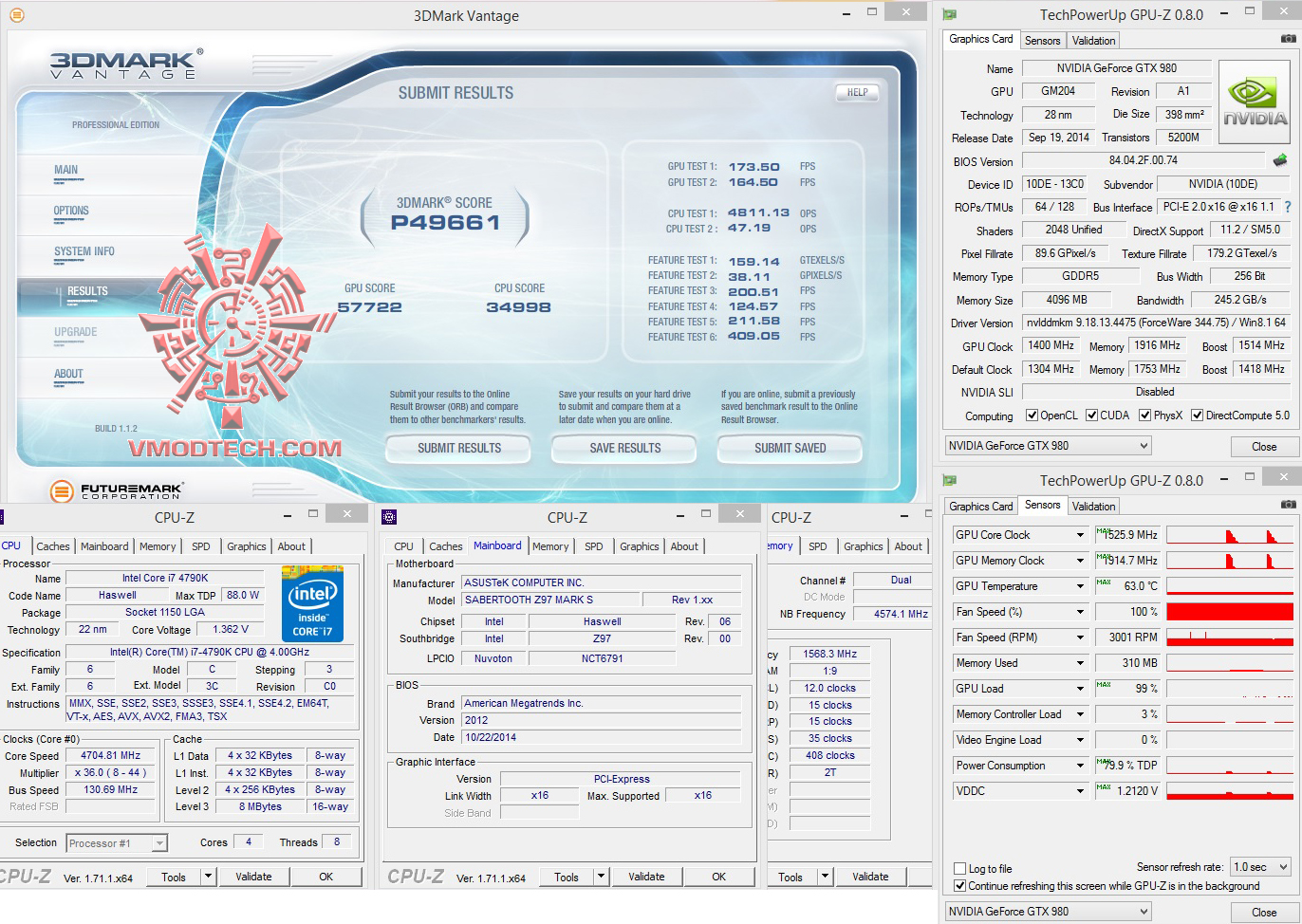The image size is (1302, 924).
Task: Click the NVIDIA logo in GPU-Z
Action: click(x=1255, y=102)
